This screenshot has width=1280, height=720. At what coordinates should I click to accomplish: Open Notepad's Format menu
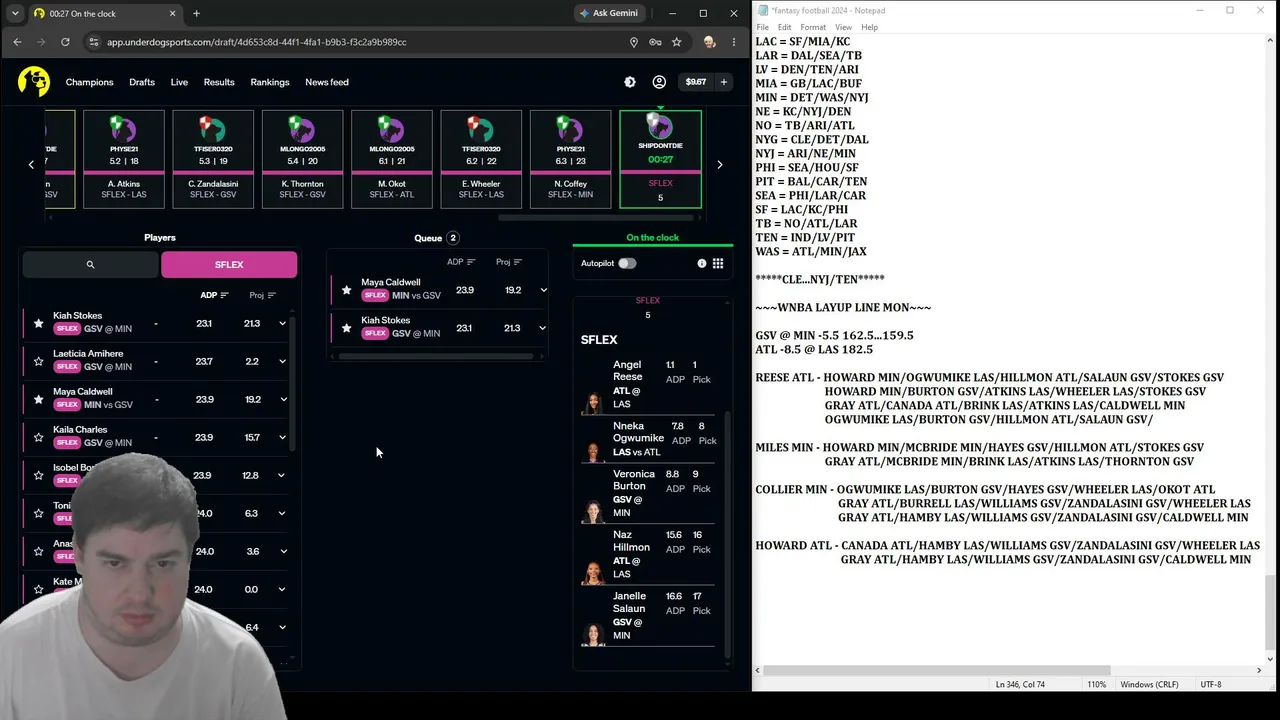click(813, 27)
